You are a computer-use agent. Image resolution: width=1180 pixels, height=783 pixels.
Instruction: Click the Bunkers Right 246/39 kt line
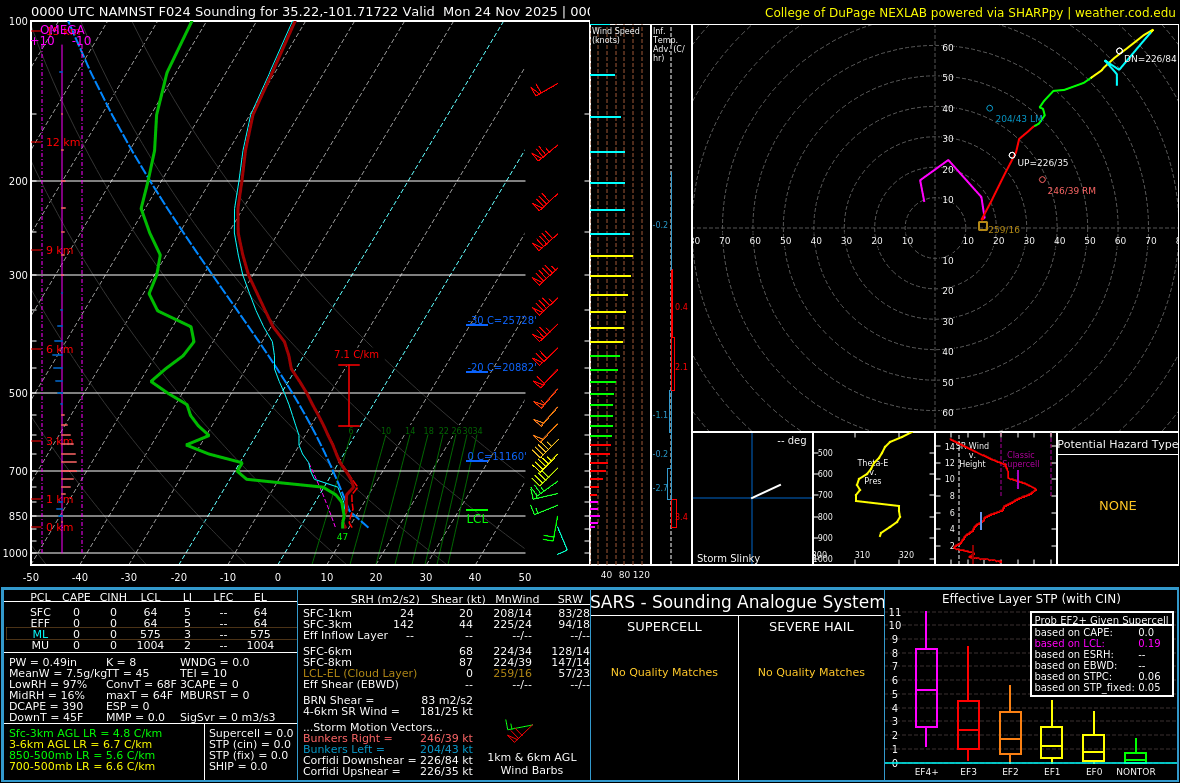(x=388, y=739)
